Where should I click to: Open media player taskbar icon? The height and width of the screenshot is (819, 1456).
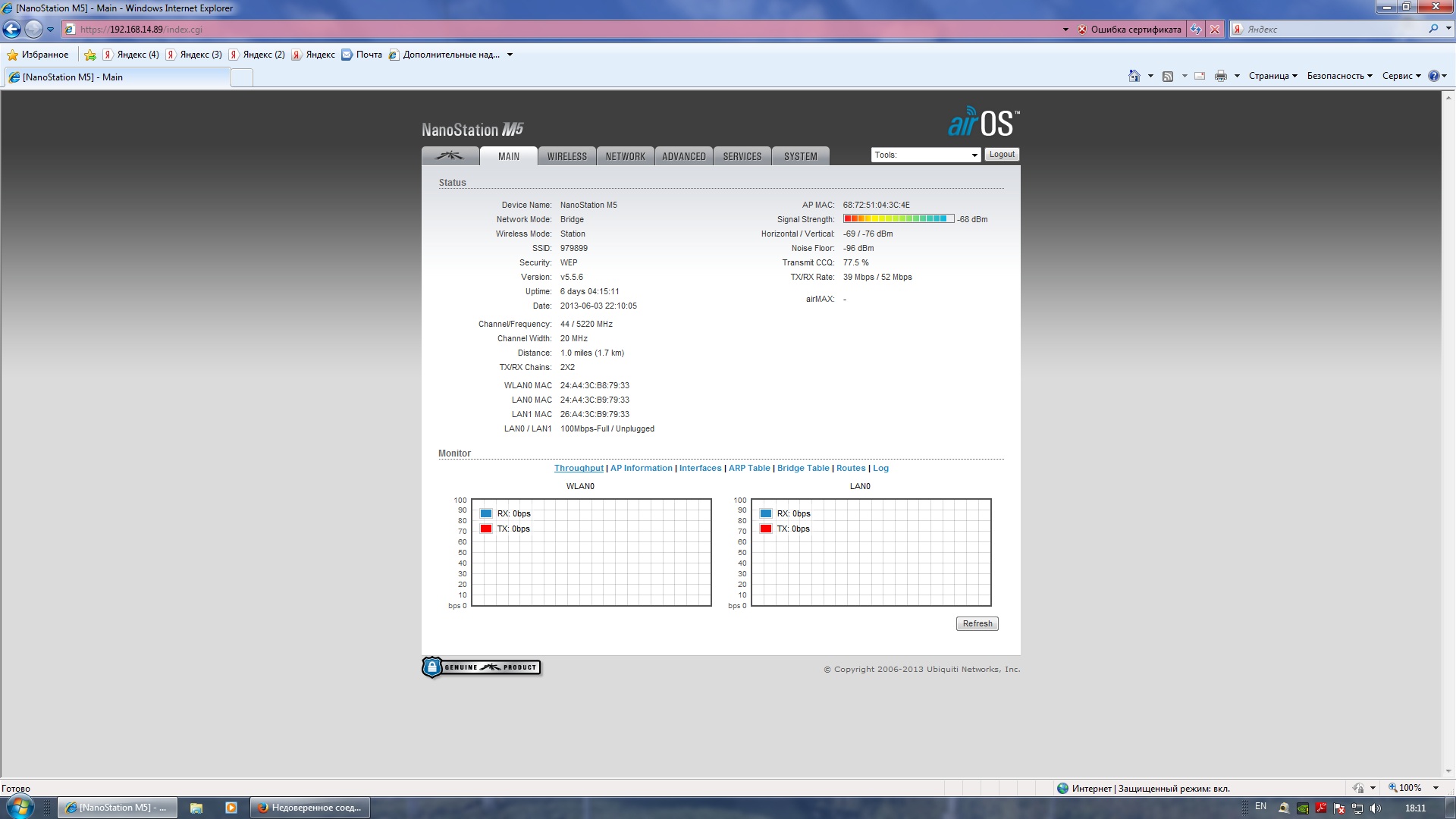click(x=231, y=808)
